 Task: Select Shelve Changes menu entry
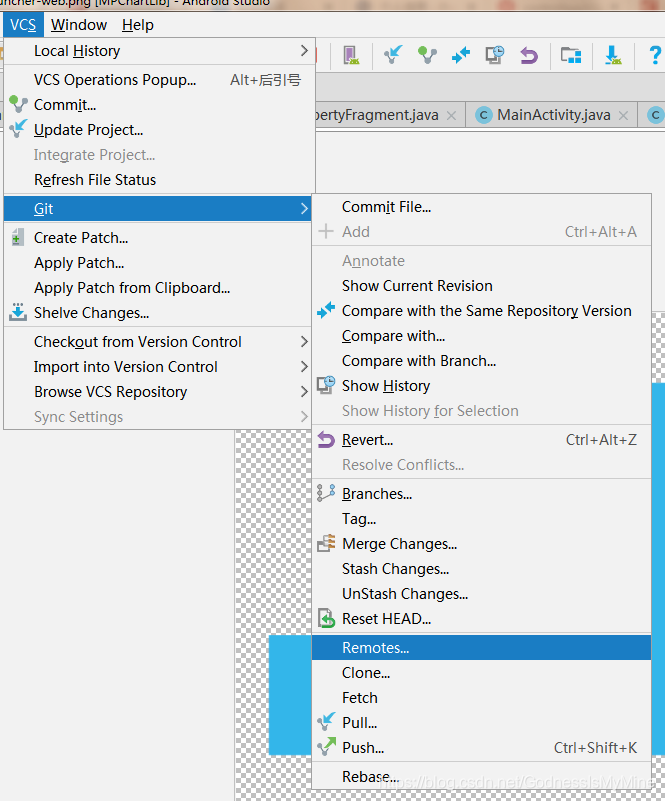tap(159, 313)
